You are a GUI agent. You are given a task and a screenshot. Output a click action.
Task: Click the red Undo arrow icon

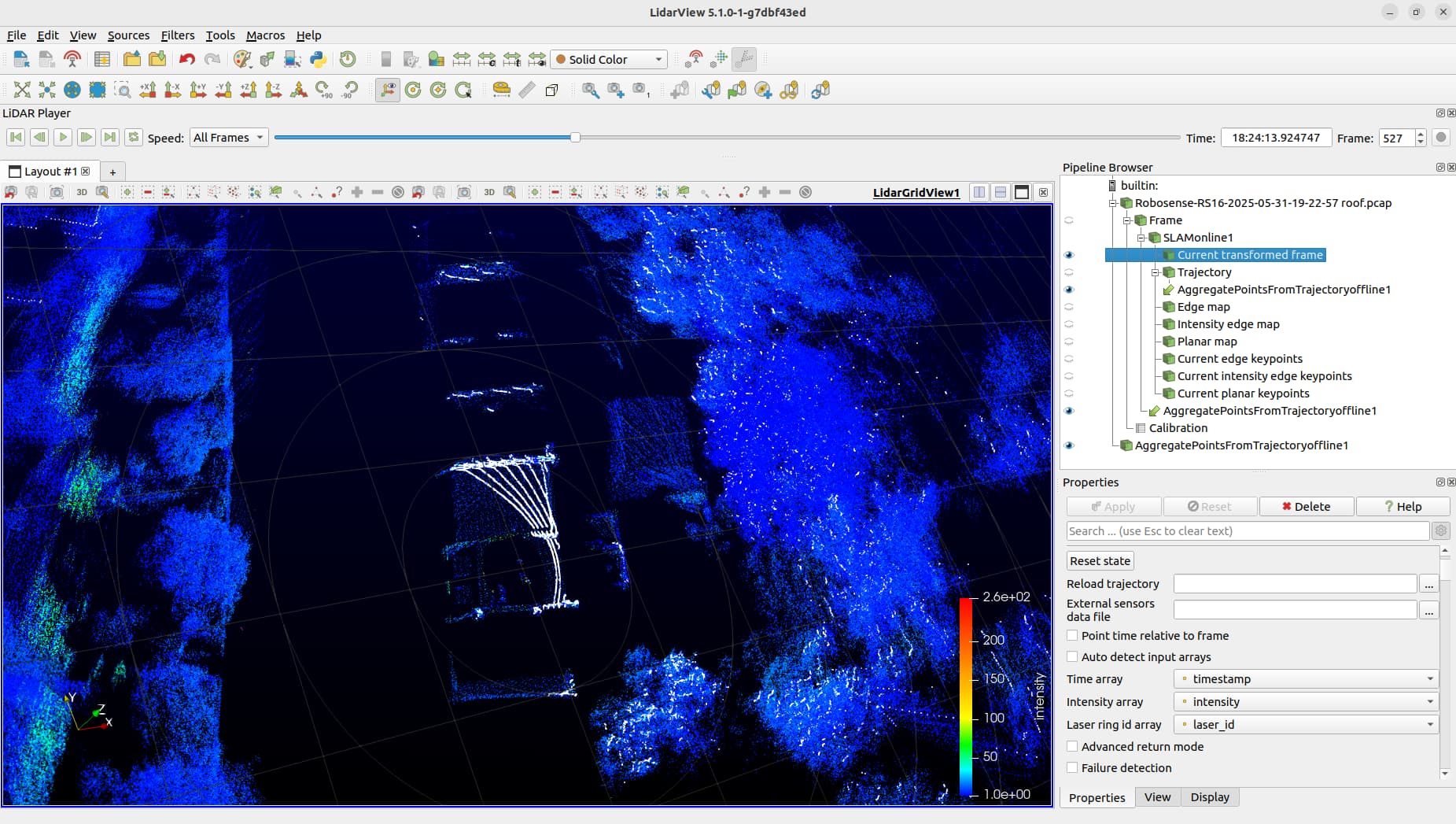186,59
